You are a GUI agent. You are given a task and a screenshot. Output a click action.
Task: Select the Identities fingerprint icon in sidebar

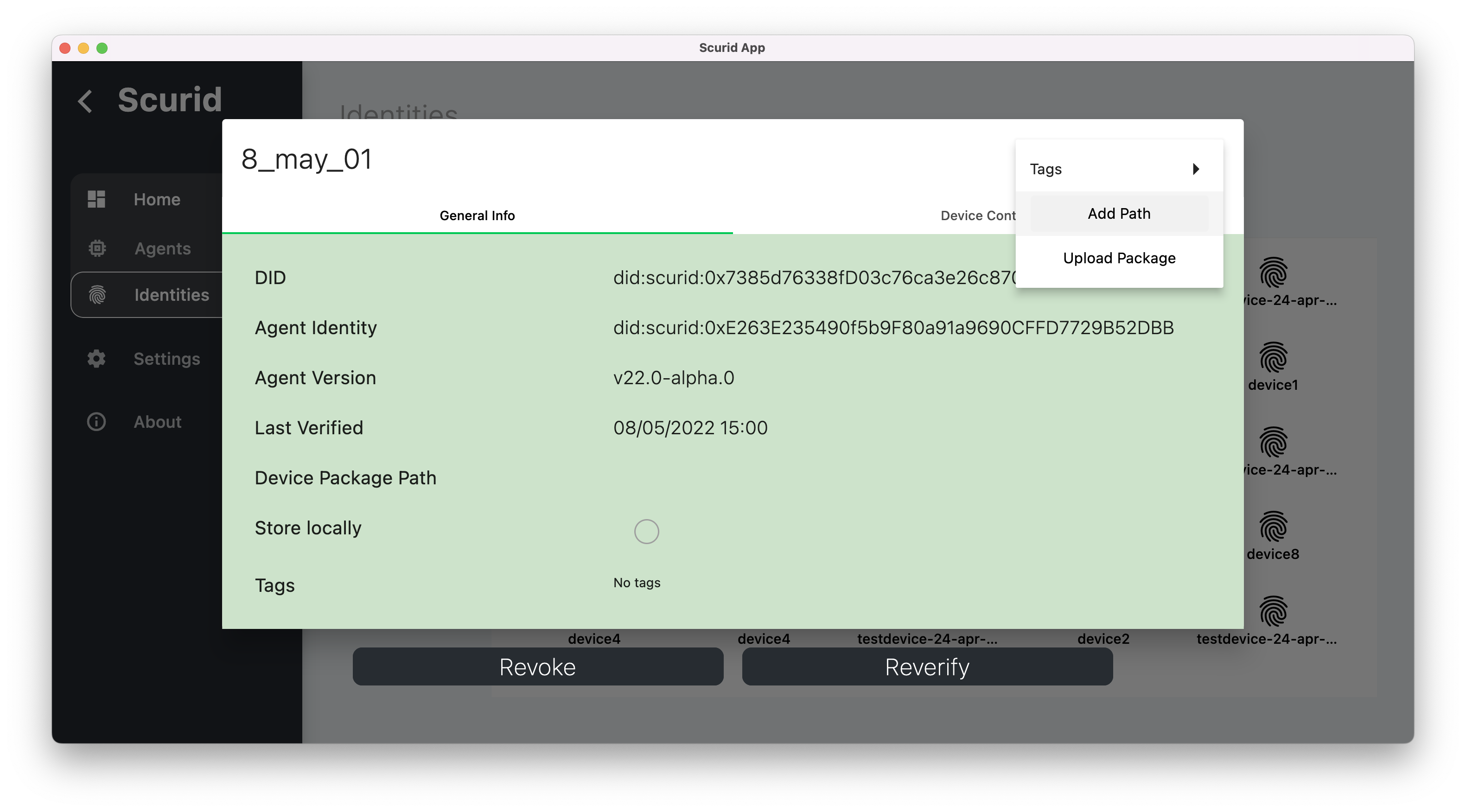[97, 295]
